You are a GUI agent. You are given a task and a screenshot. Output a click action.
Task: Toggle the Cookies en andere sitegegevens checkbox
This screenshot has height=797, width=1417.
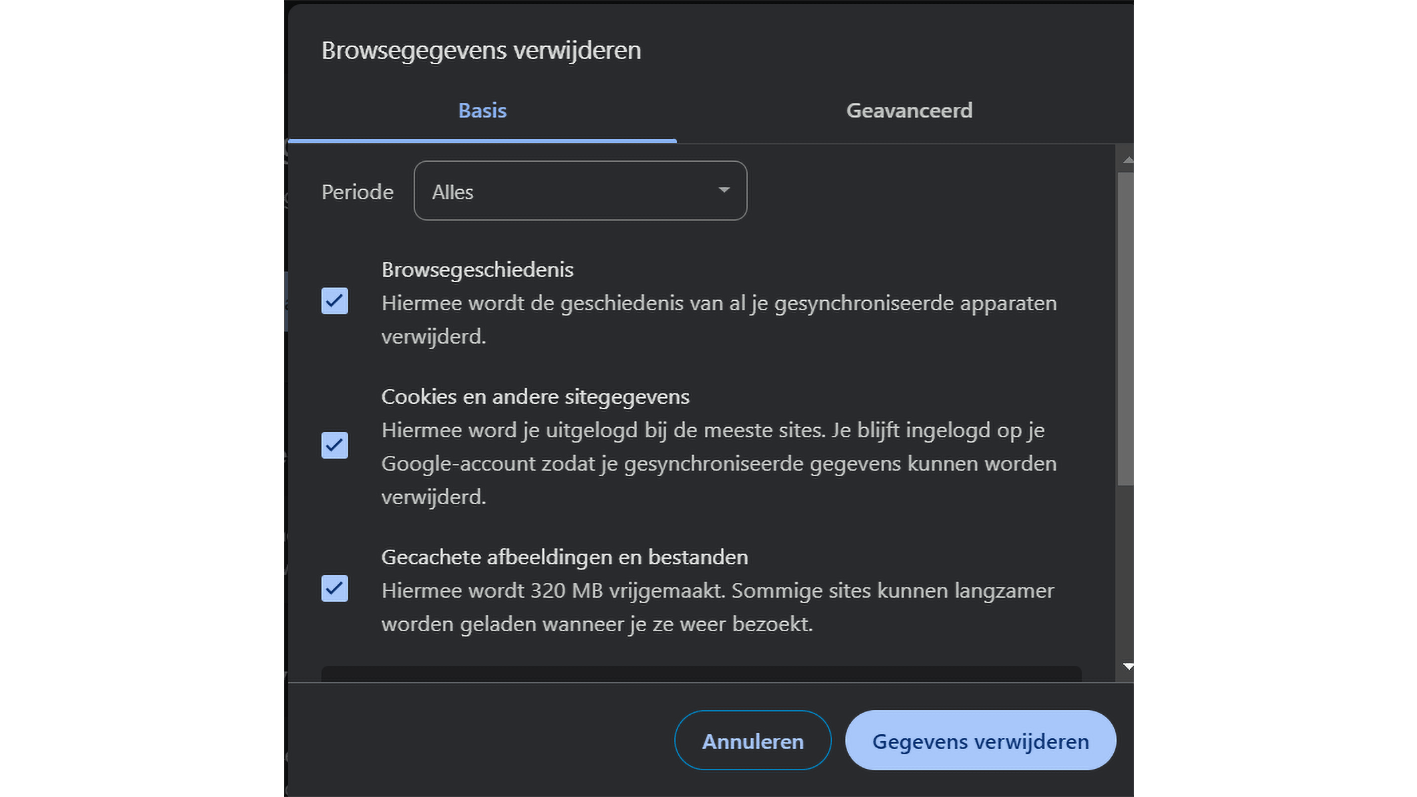pyautogui.click(x=335, y=445)
